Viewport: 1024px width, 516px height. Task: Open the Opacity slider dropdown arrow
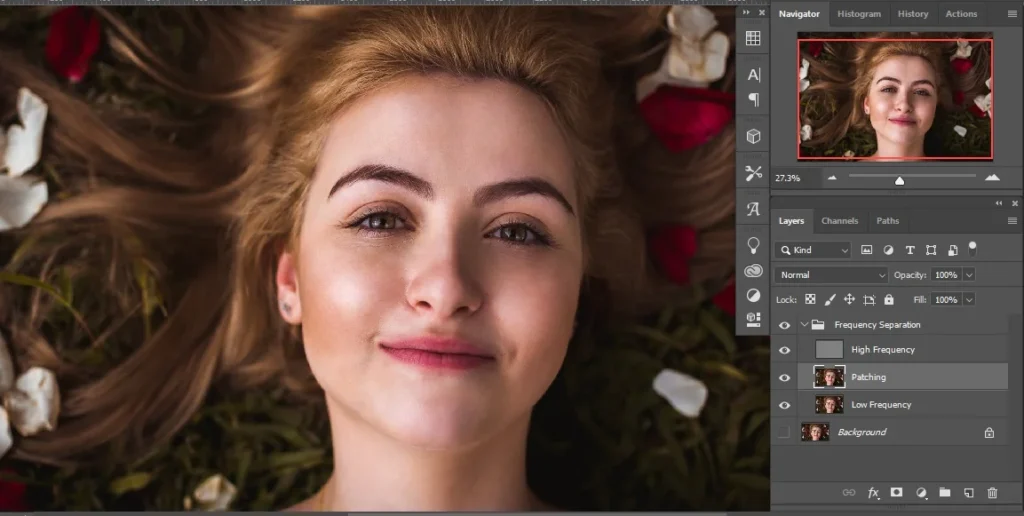click(x=969, y=275)
